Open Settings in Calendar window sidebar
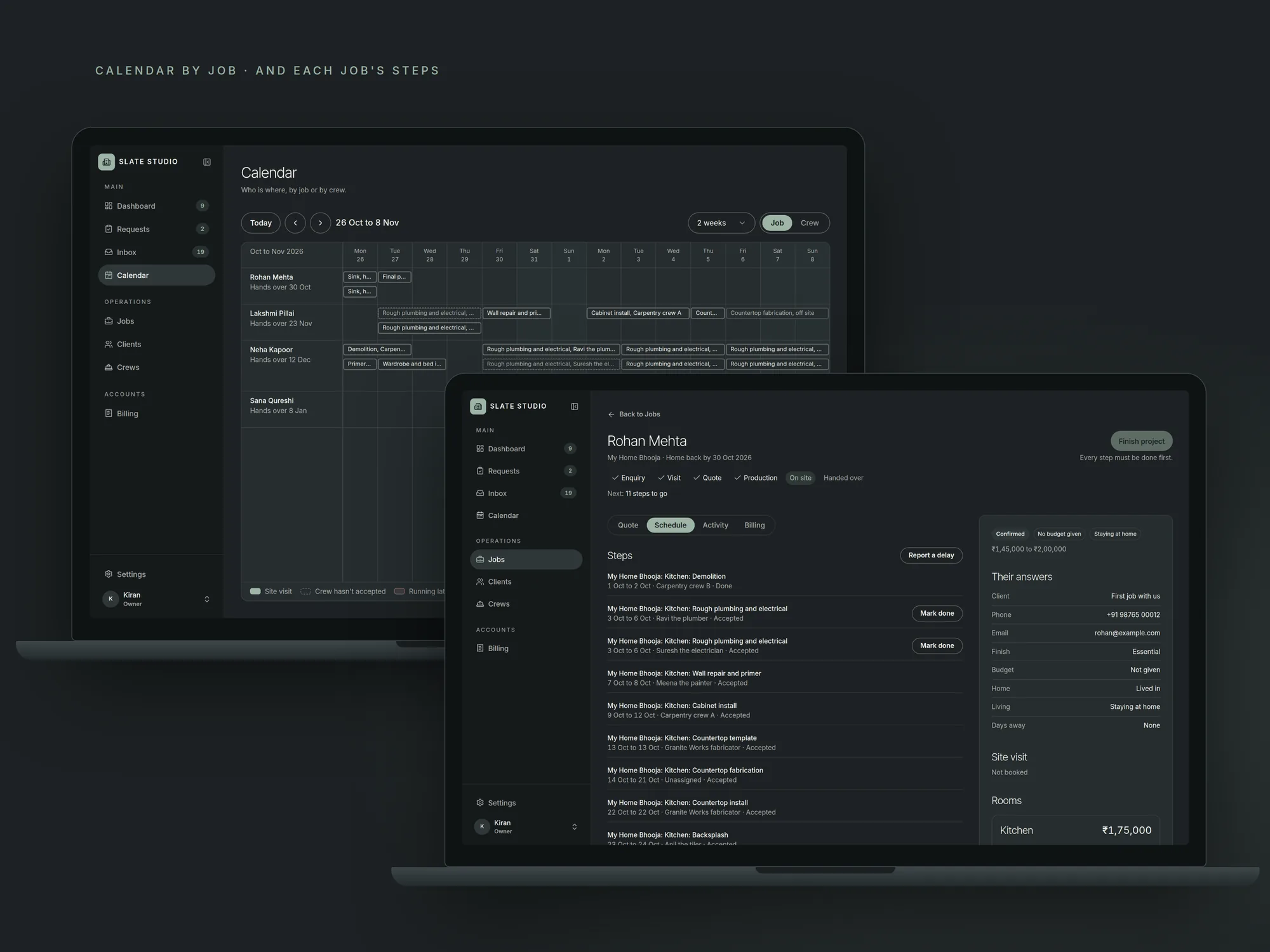The height and width of the screenshot is (952, 1270). [156, 574]
